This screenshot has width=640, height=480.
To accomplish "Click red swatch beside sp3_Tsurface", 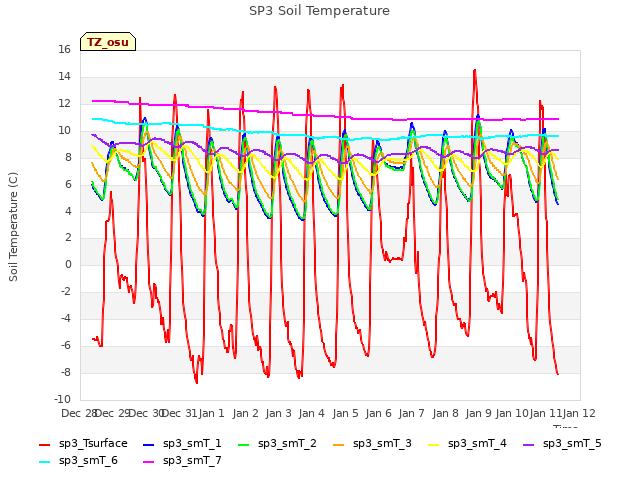I will tap(44, 444).
